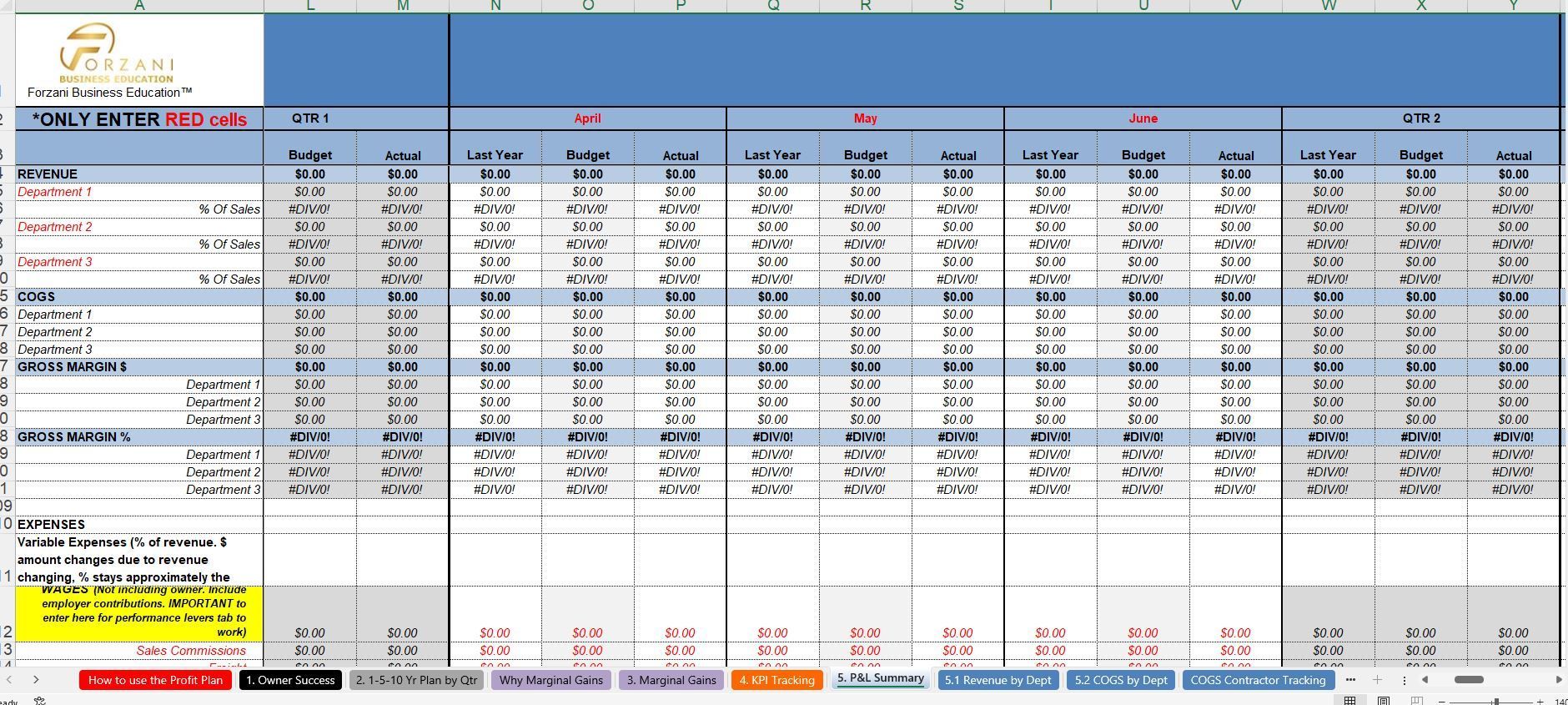Switch to the '5.2 COGS by Dept' tab

pos(1121,680)
